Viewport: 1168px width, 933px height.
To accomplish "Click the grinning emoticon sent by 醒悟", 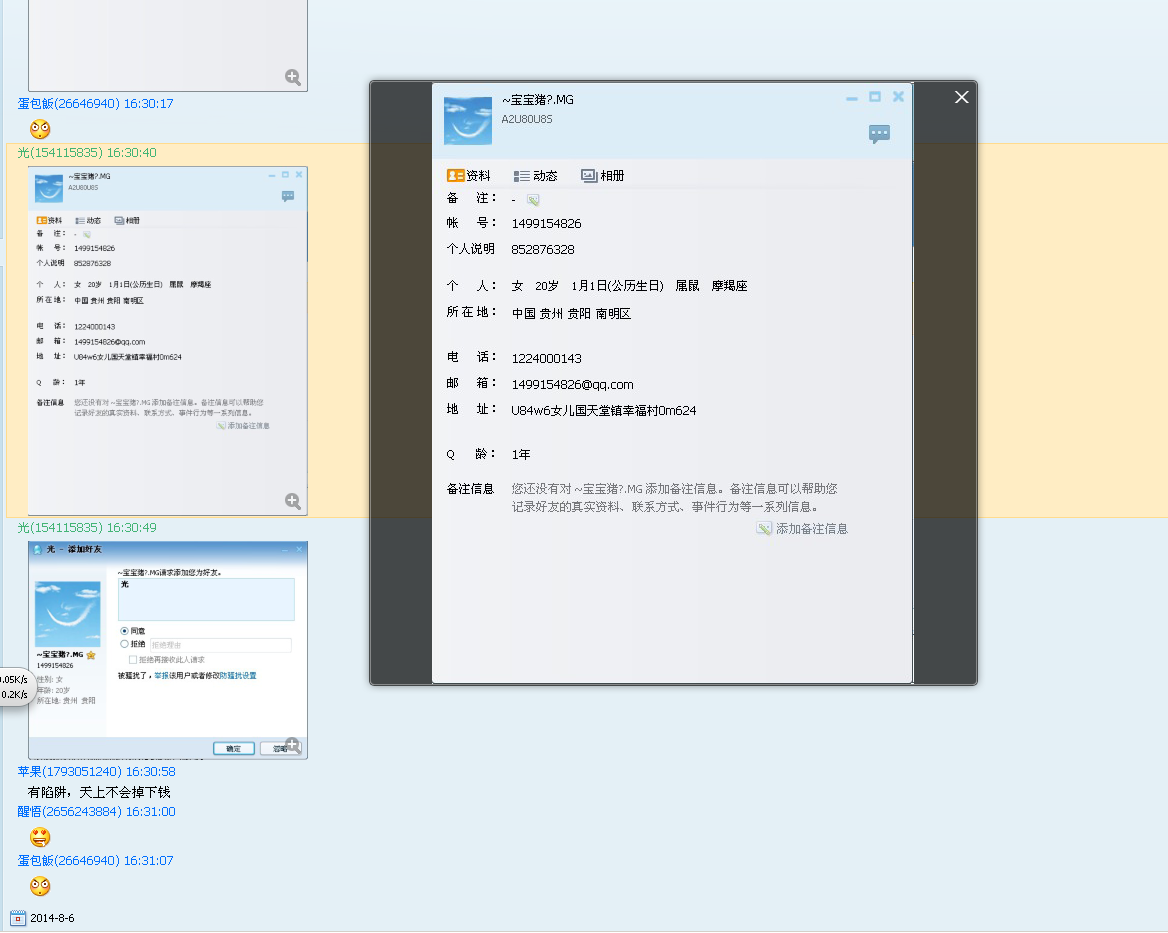I will (x=39, y=838).
